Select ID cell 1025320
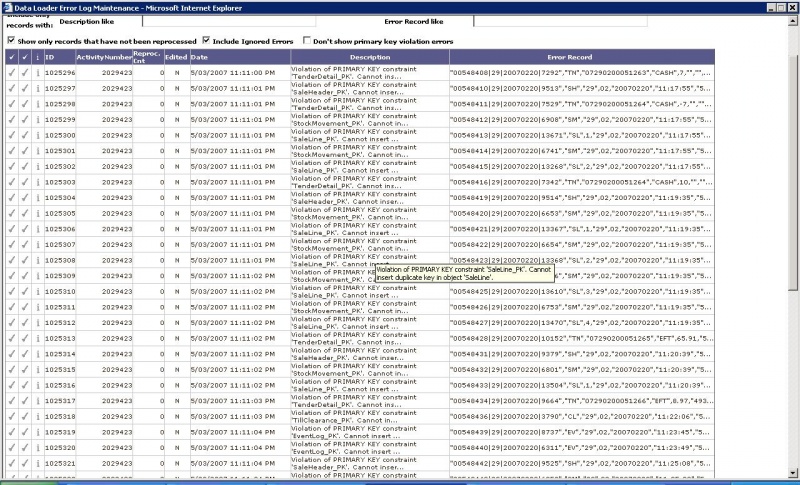The height and width of the screenshot is (485, 800). 60,448
